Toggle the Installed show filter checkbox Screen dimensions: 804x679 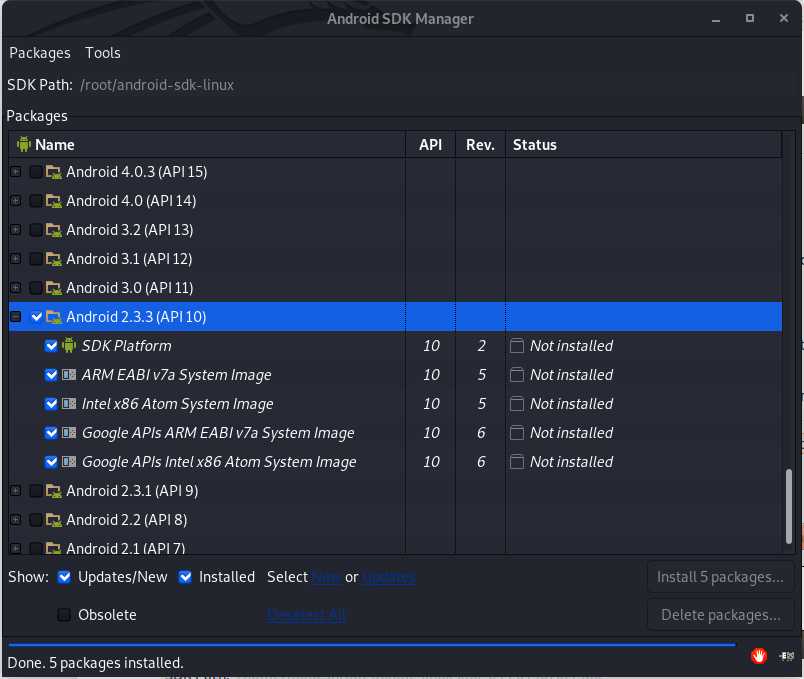(185, 577)
